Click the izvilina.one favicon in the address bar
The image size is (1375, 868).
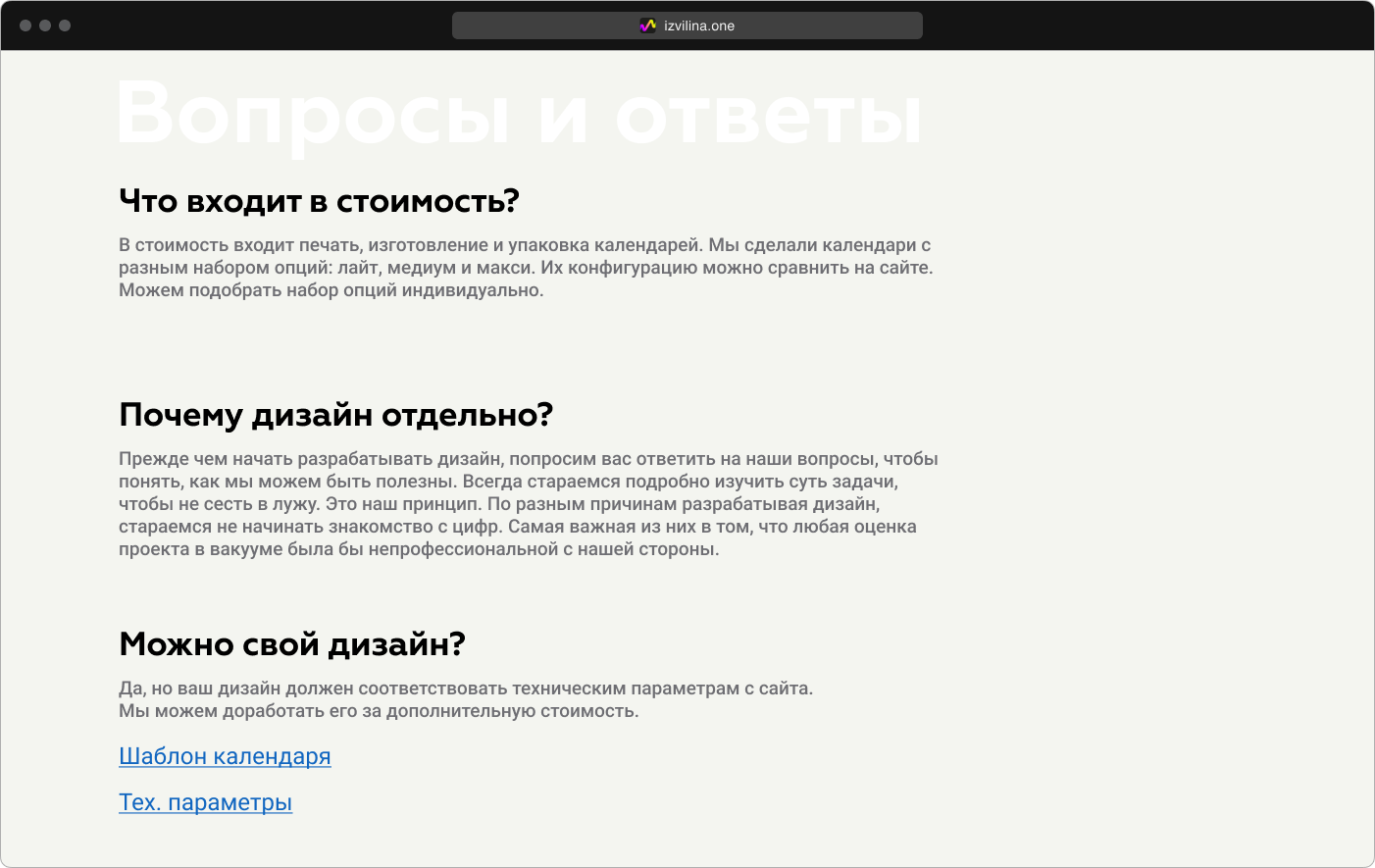click(x=648, y=25)
